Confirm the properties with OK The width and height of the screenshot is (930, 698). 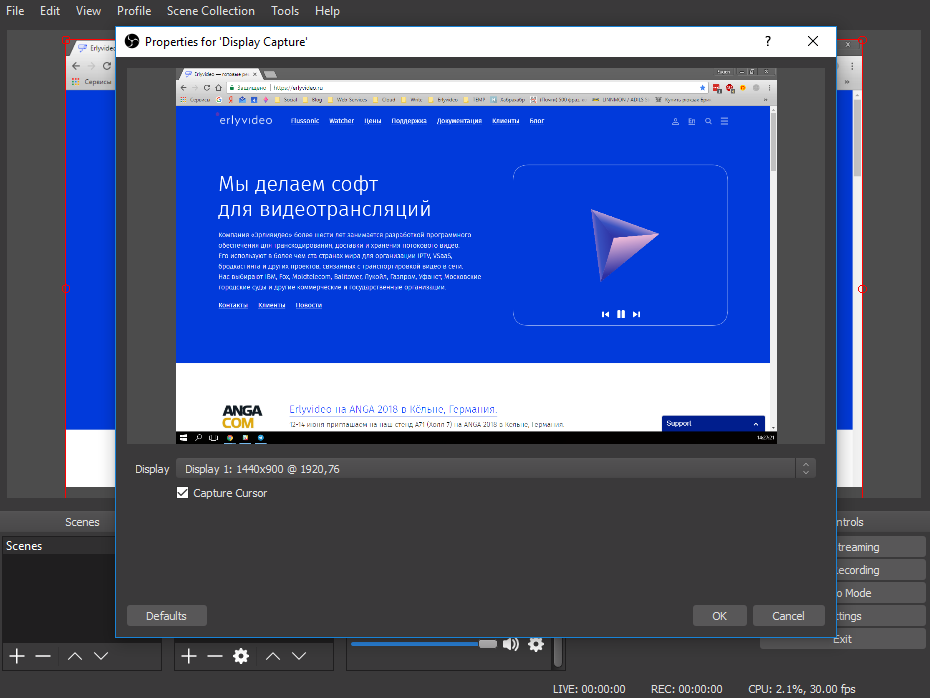coord(719,616)
